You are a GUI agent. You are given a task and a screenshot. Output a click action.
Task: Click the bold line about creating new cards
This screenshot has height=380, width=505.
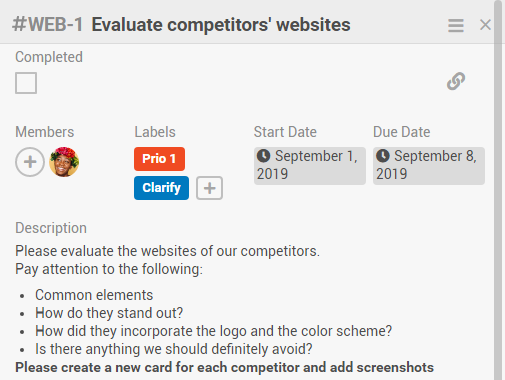pos(224,367)
